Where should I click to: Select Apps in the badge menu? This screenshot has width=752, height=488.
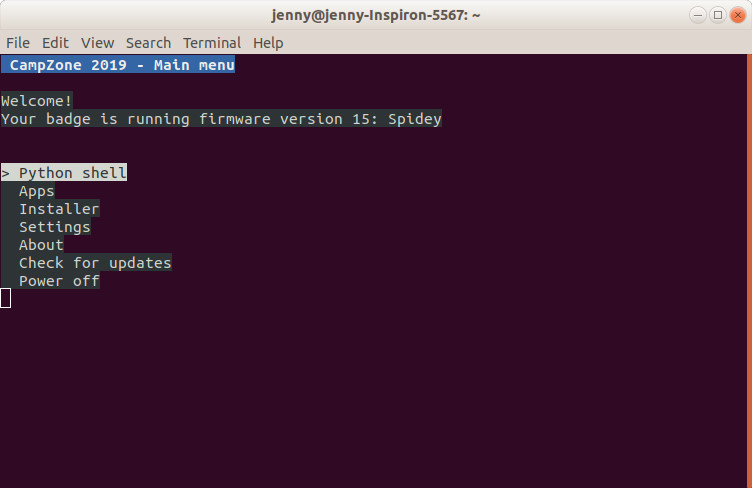coord(36,191)
